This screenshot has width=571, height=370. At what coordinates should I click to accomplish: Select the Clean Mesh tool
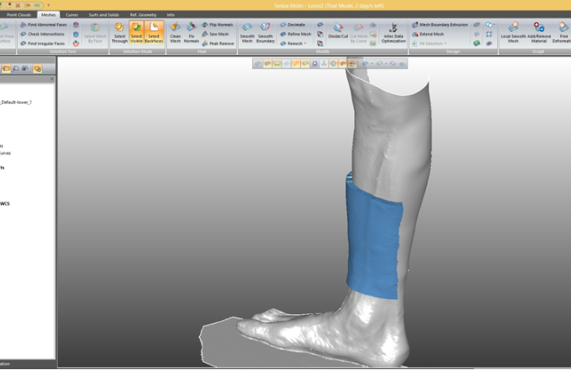[175, 32]
